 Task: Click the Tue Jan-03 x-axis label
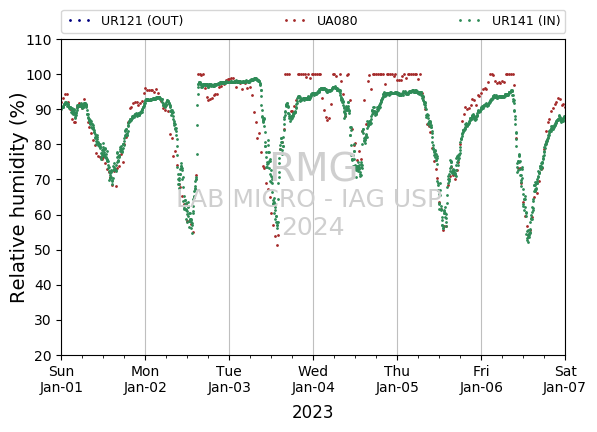click(x=229, y=379)
